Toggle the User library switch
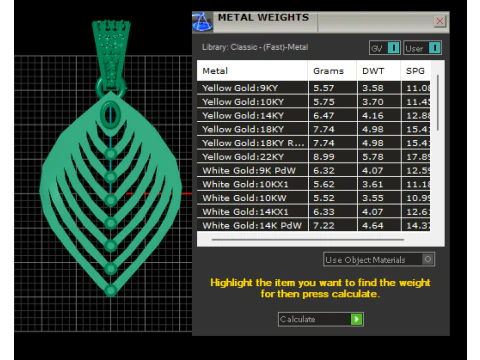The width and height of the screenshot is (480, 360). pyautogui.click(x=423, y=48)
